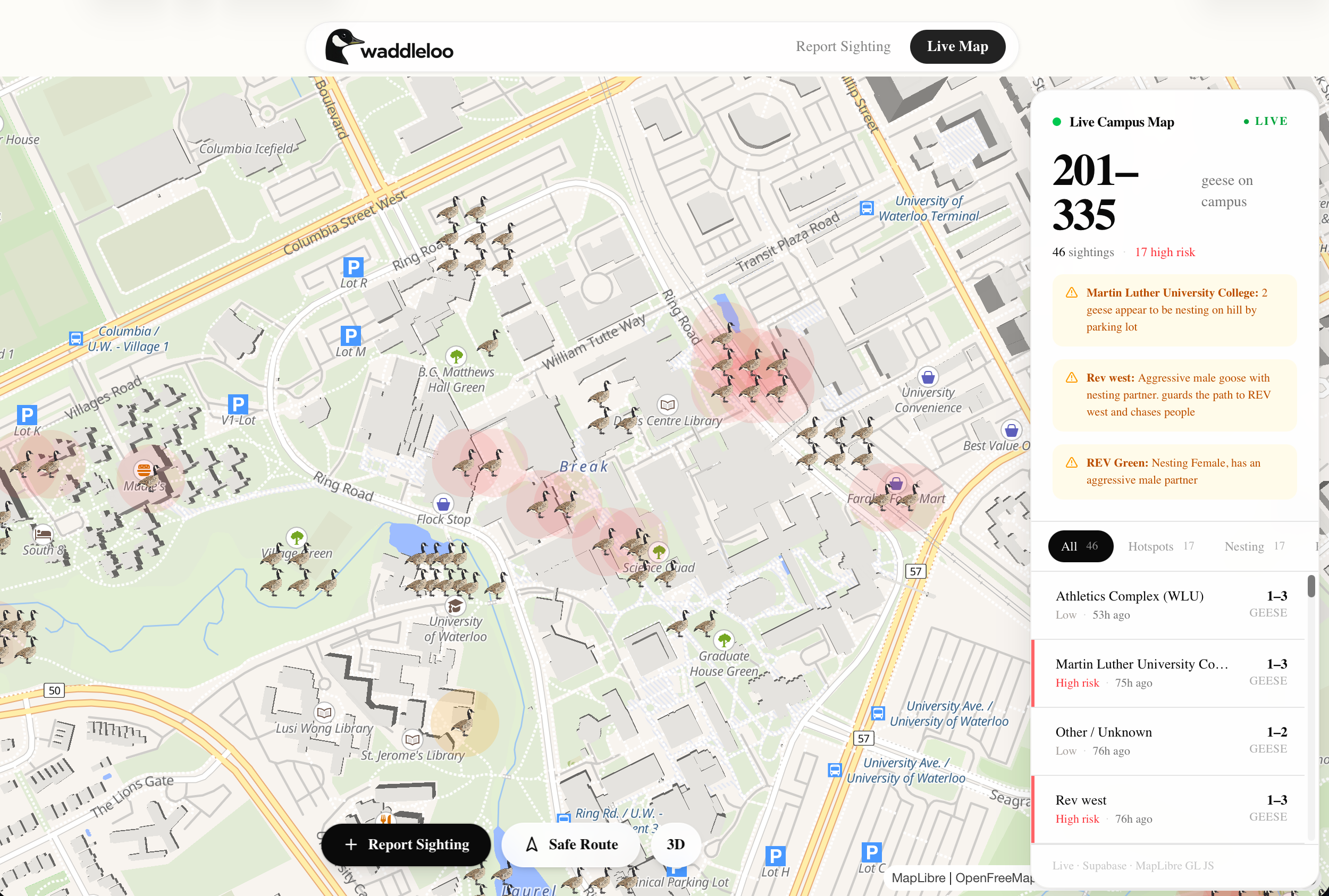Toggle the Safe Route mode
The image size is (1329, 896).
(x=571, y=844)
